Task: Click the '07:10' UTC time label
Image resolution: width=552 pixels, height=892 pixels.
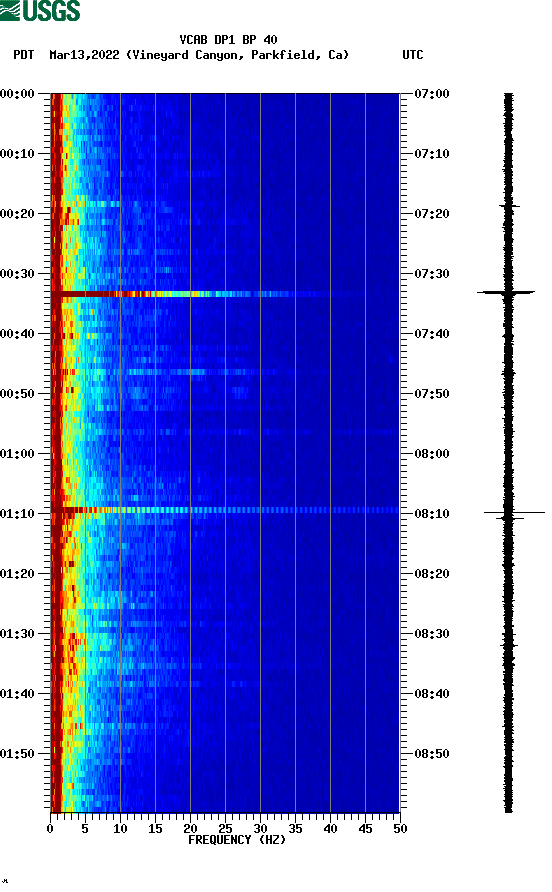Action: click(x=431, y=154)
